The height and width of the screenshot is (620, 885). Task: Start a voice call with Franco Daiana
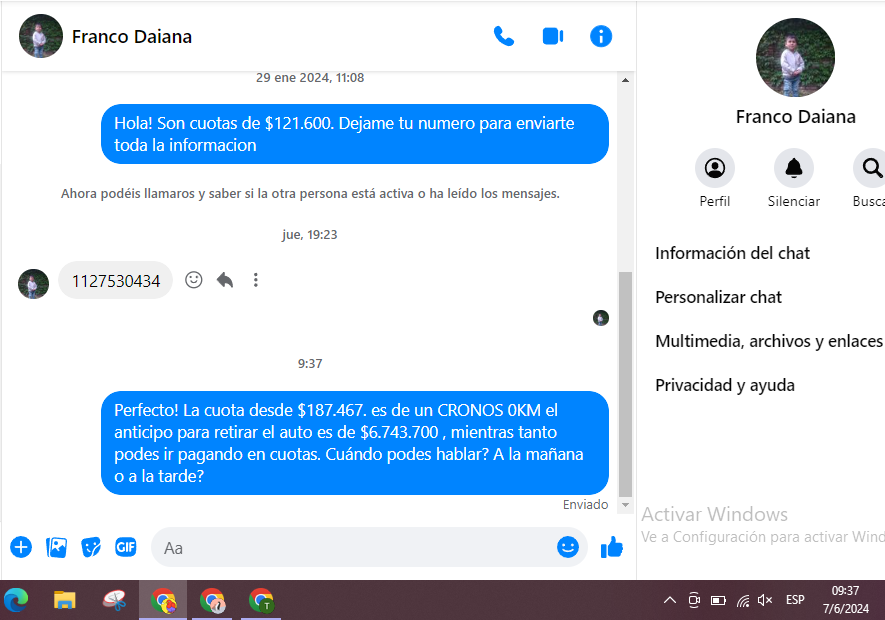(504, 37)
